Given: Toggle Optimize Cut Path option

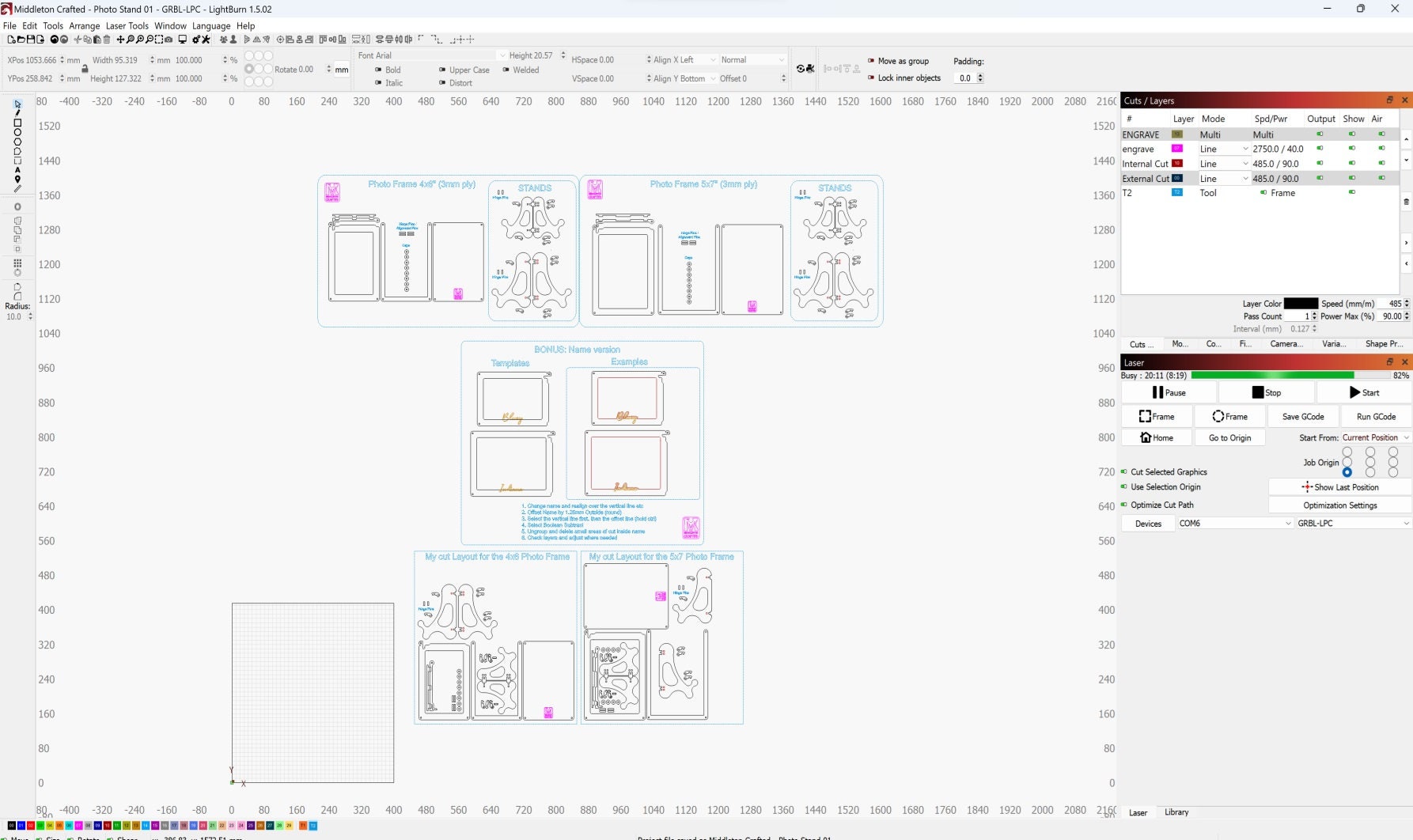Looking at the screenshot, I should click(1124, 505).
